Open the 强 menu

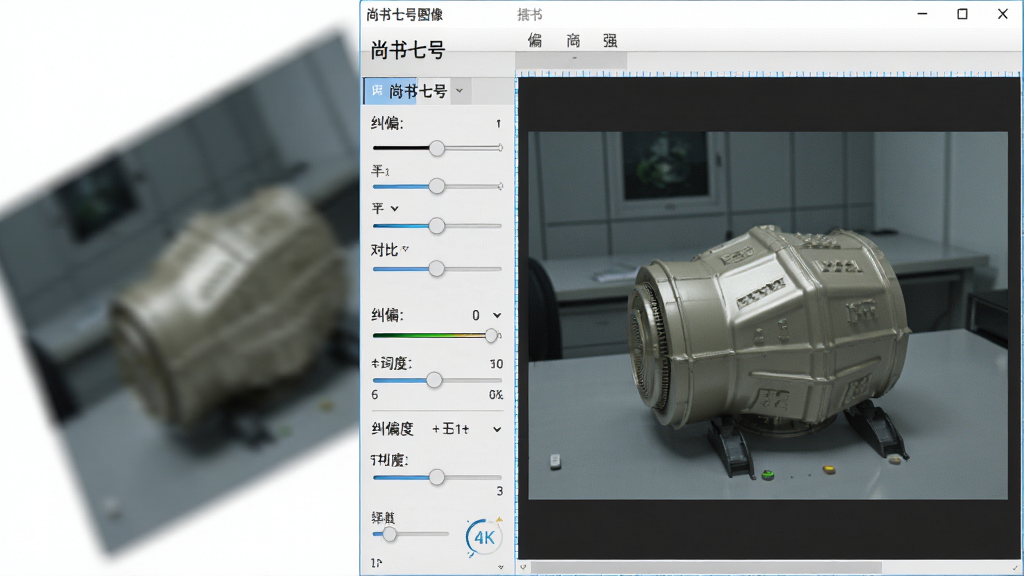pyautogui.click(x=610, y=40)
